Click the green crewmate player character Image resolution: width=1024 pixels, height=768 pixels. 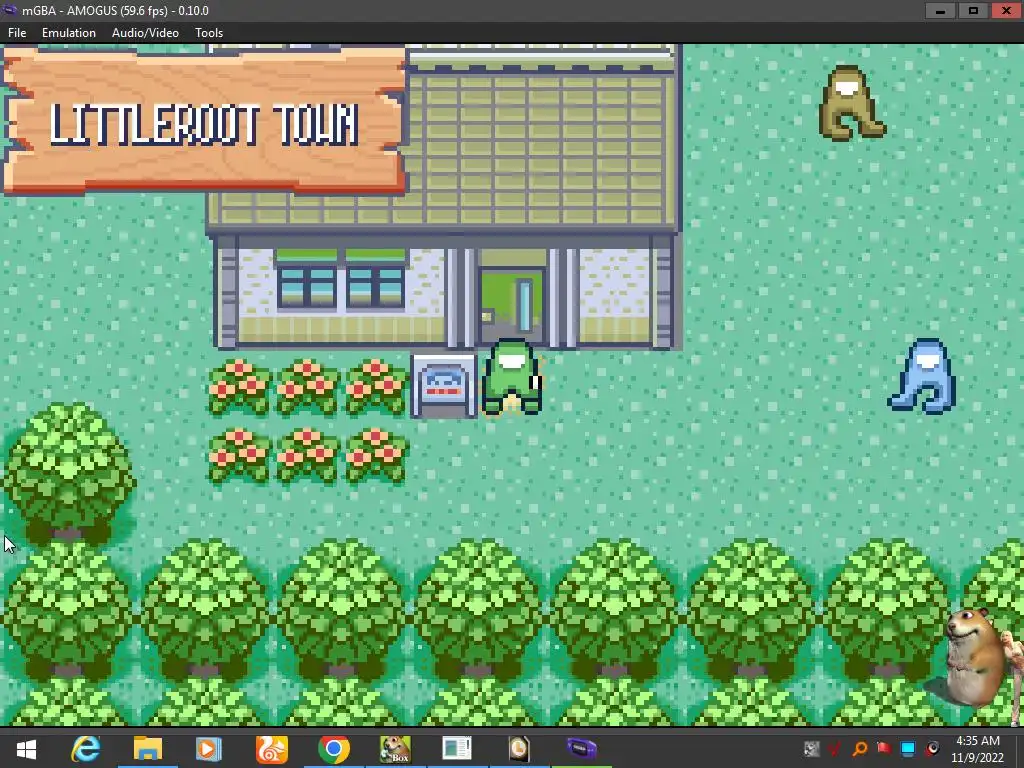point(511,377)
